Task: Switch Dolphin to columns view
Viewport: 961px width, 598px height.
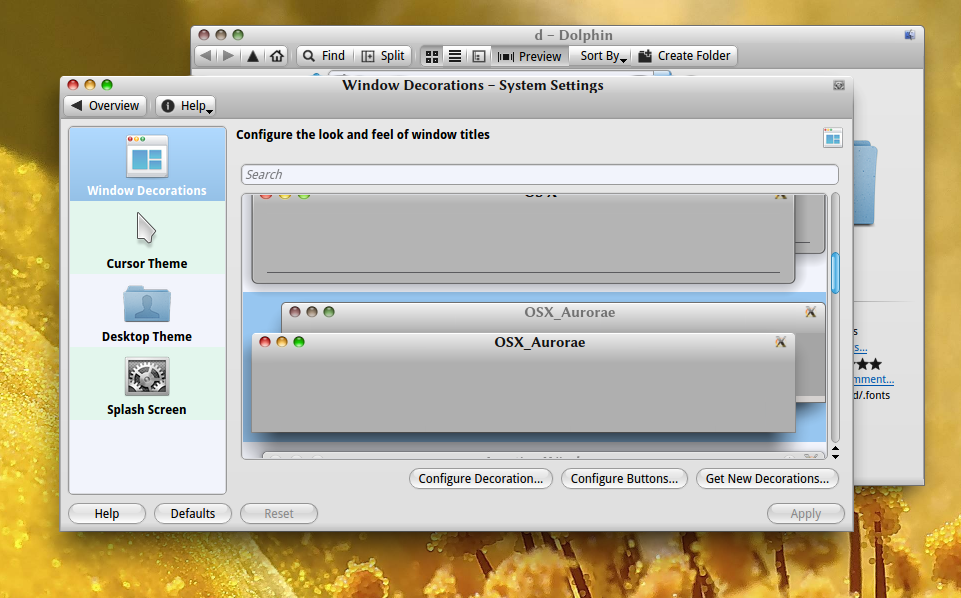Action: point(479,56)
